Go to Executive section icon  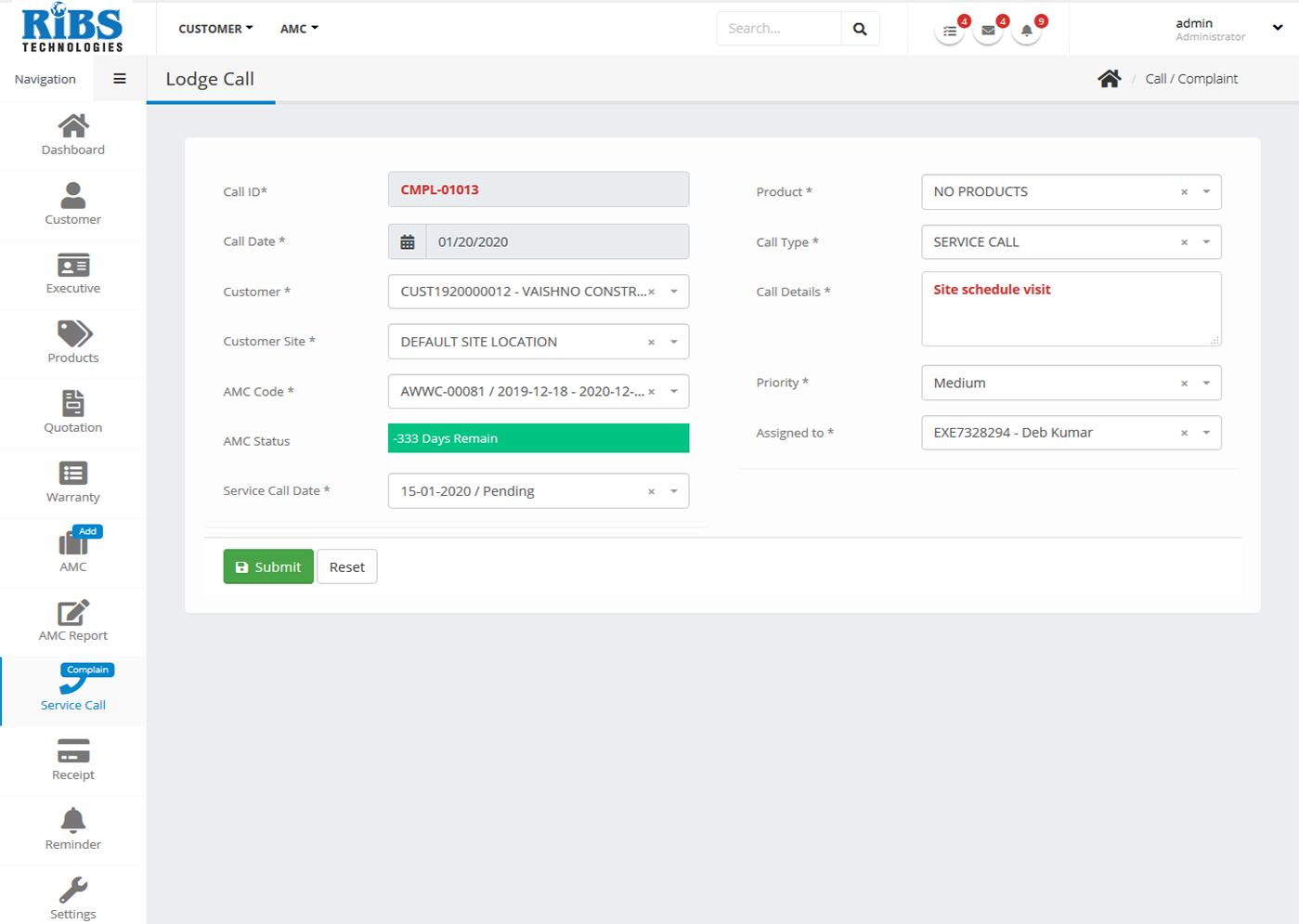[72, 266]
